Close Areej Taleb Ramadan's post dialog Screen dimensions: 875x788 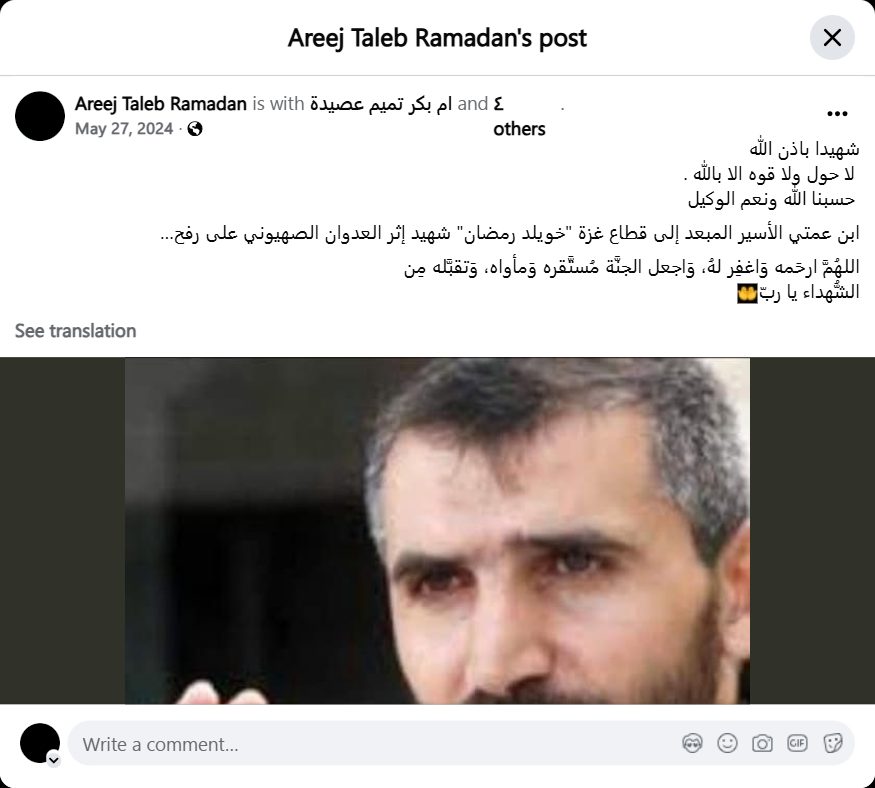click(832, 38)
